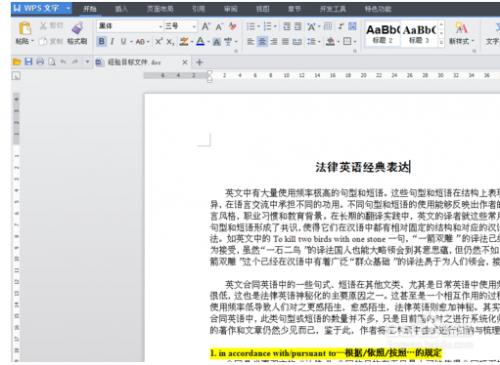Toggle align right paragraph

coord(274,42)
